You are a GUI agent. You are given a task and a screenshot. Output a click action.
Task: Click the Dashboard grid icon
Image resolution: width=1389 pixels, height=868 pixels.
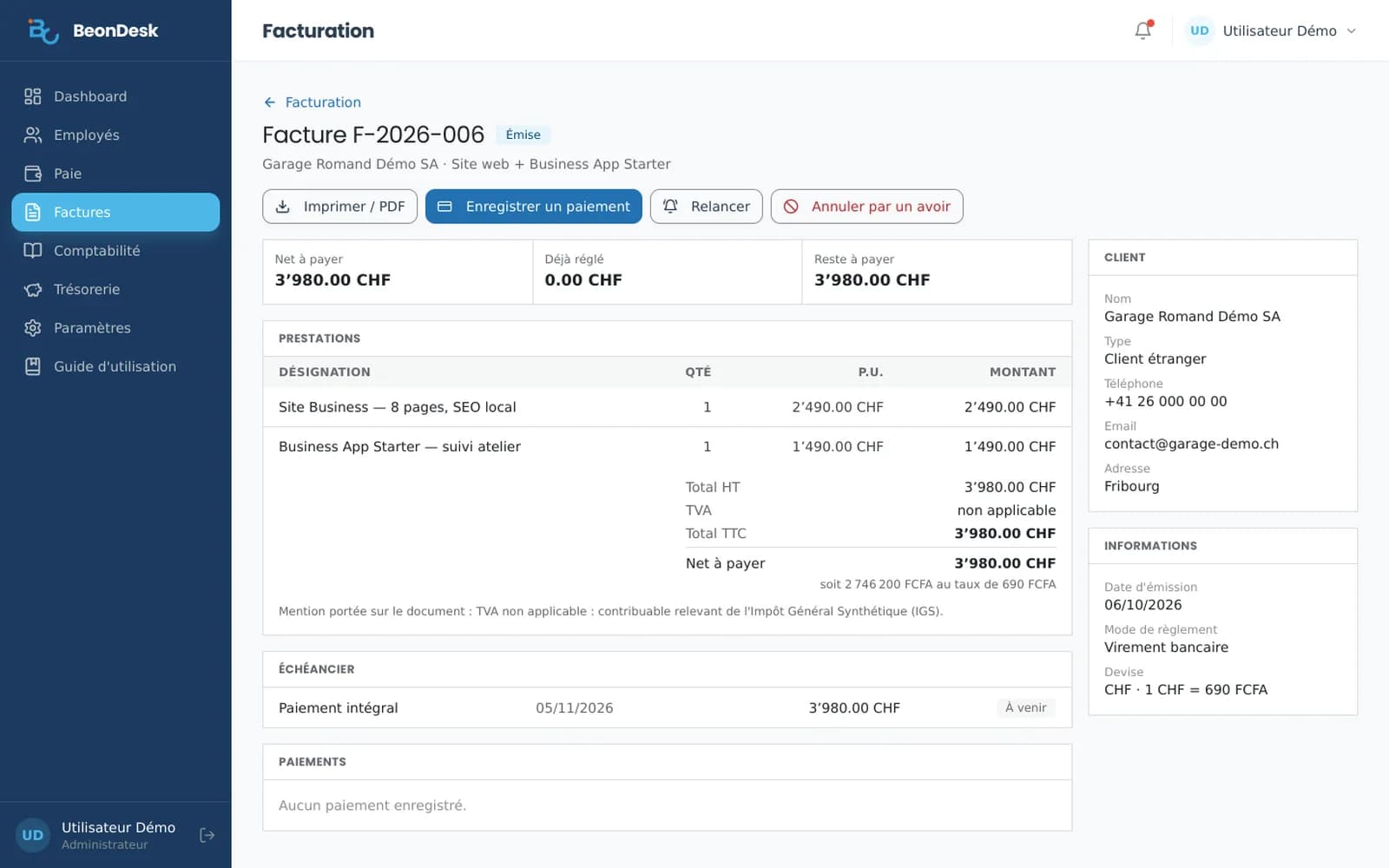[x=33, y=96]
